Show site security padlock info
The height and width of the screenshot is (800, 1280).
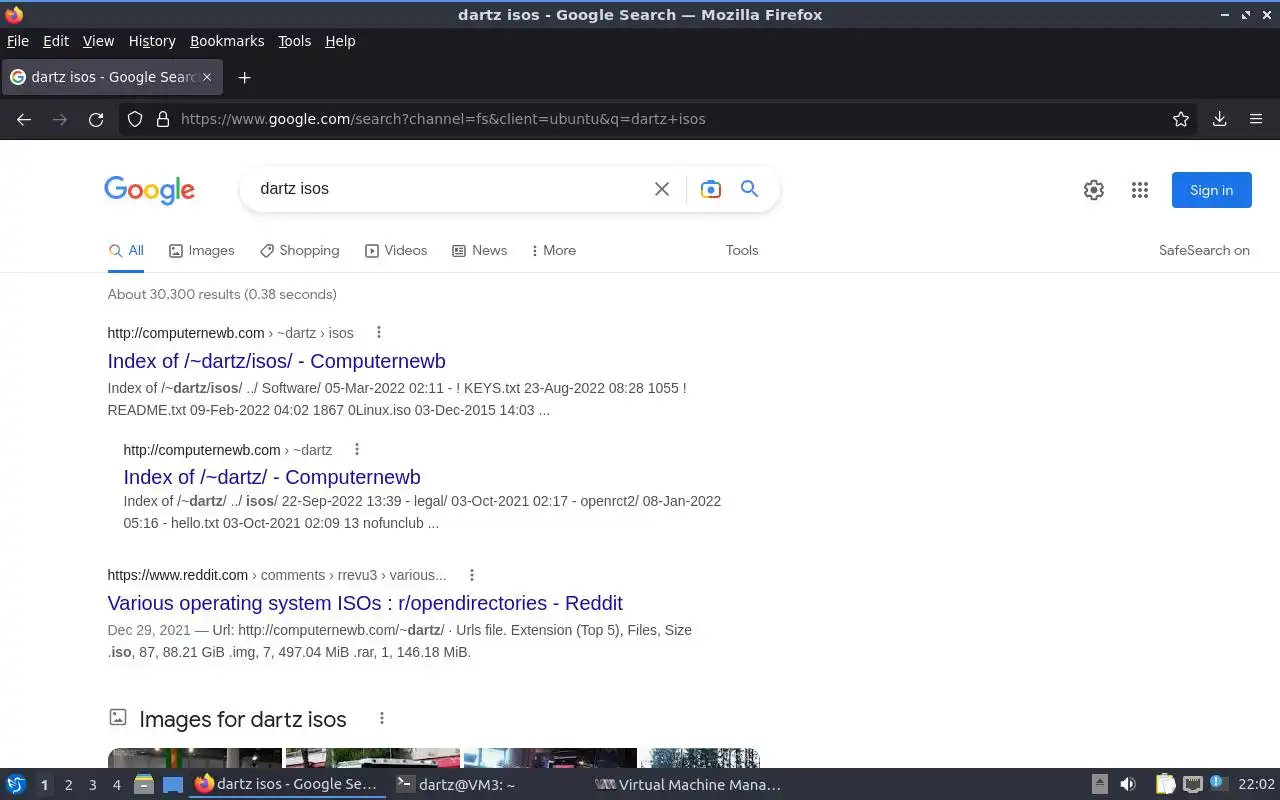click(162, 119)
